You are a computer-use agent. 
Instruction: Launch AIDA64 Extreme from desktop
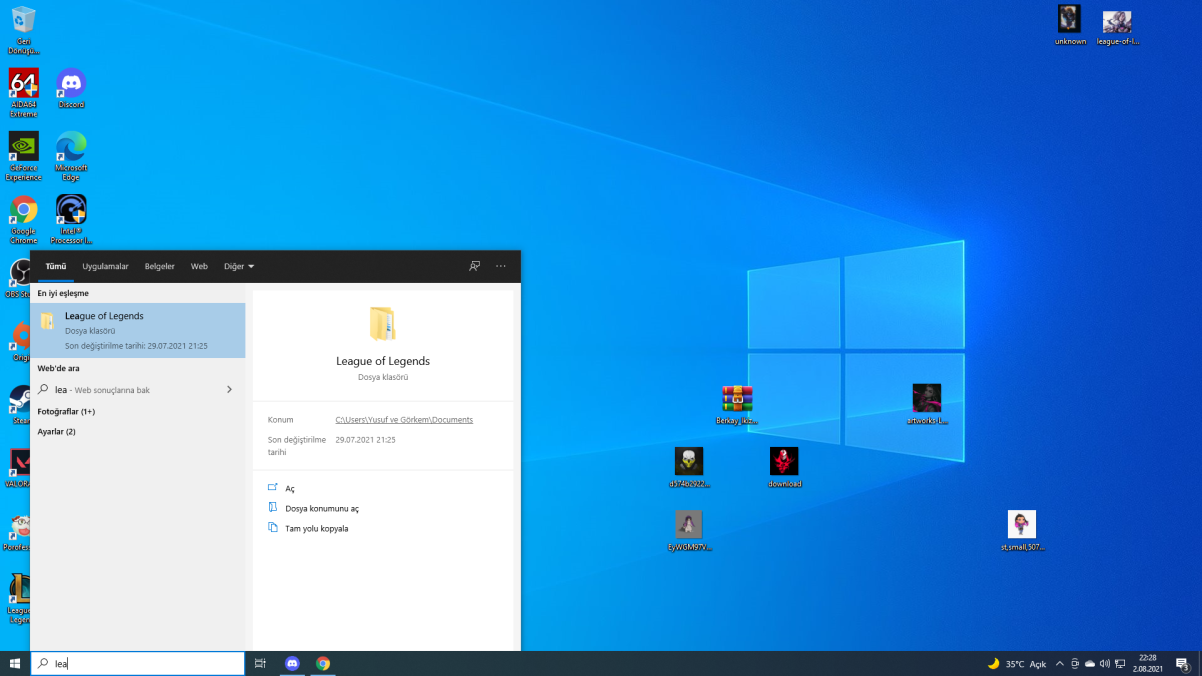(x=23, y=93)
